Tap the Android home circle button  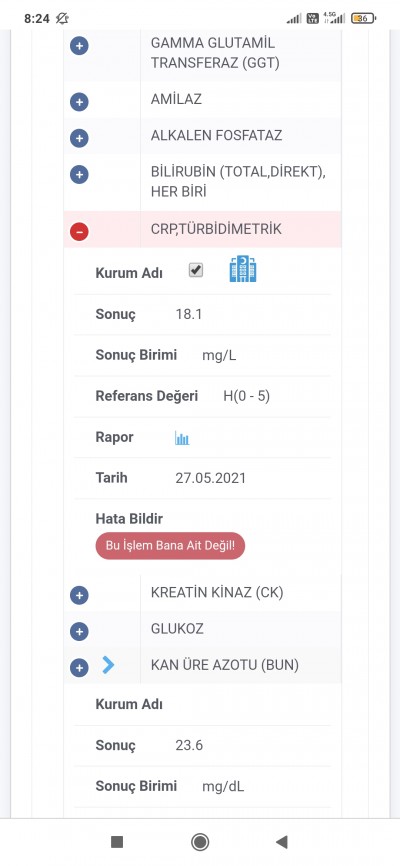click(x=200, y=842)
